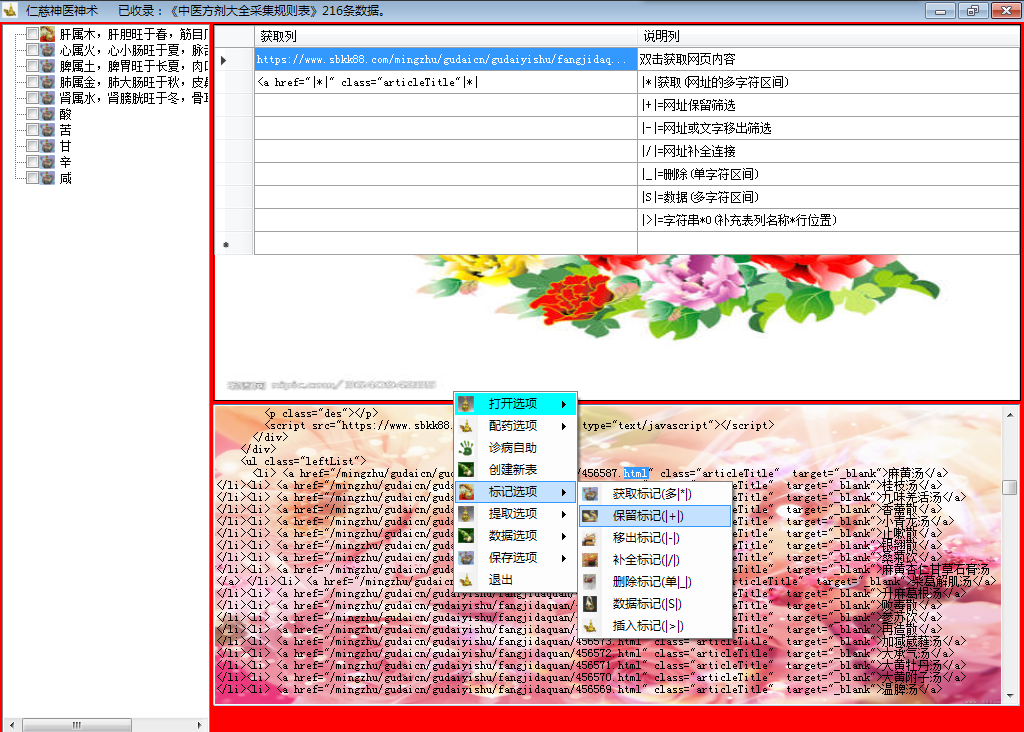Click the new row asterisk header

pos(234,244)
